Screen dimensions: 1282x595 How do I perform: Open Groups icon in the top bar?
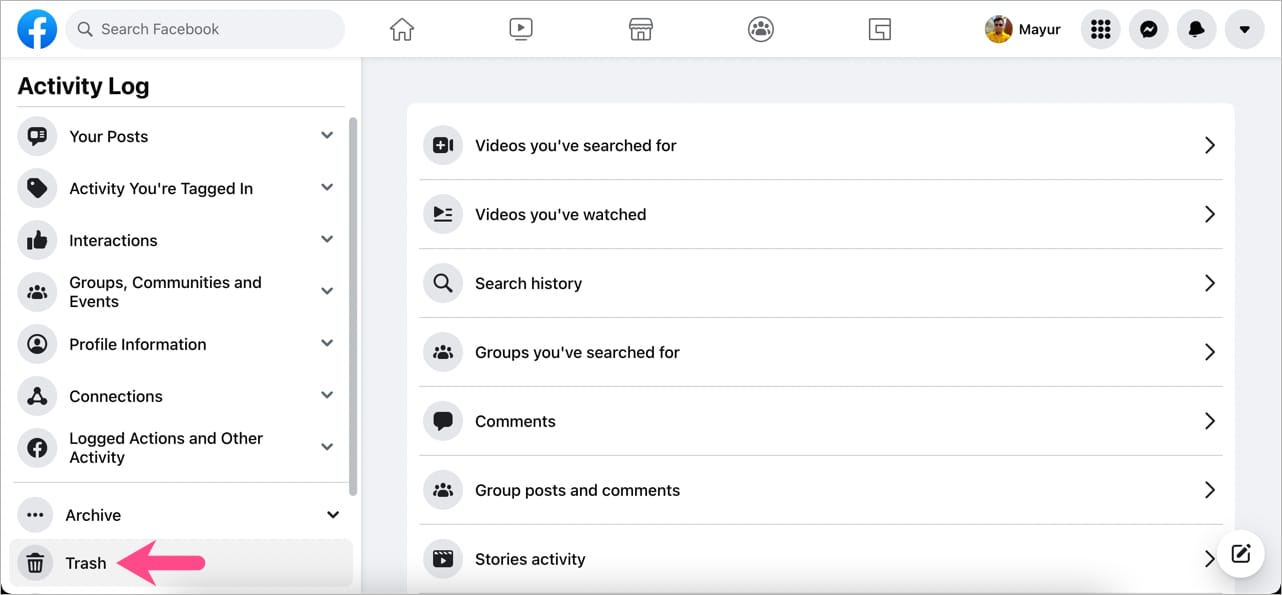(760, 29)
